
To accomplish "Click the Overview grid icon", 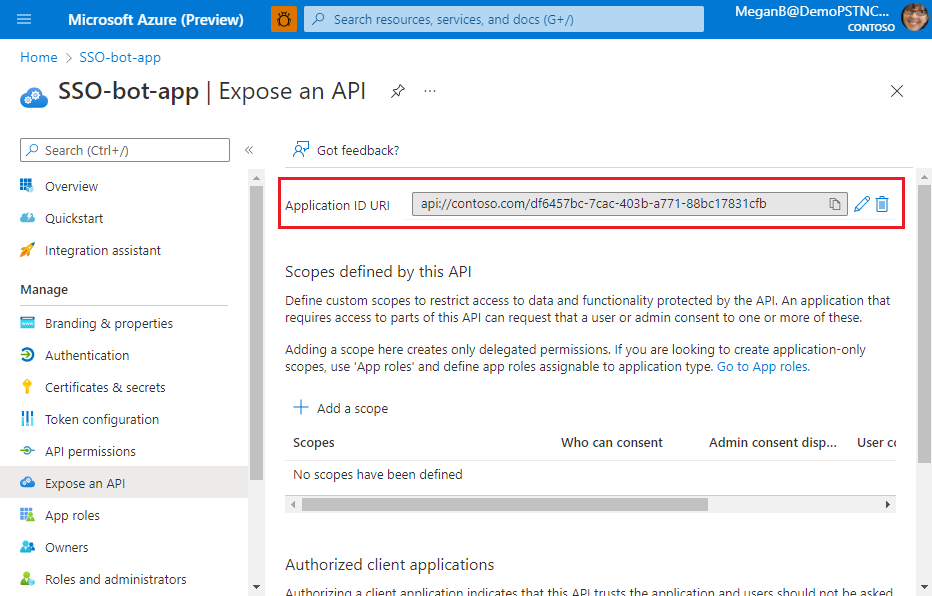I will point(27,185).
